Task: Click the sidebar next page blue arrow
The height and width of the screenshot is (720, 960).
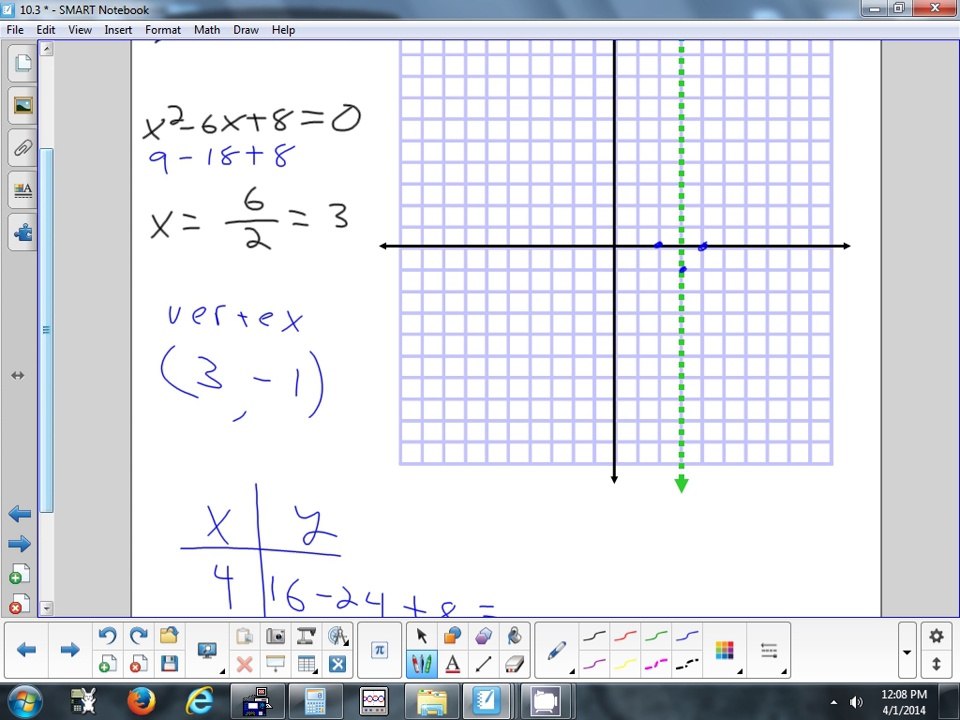Action: pyautogui.click(x=20, y=544)
